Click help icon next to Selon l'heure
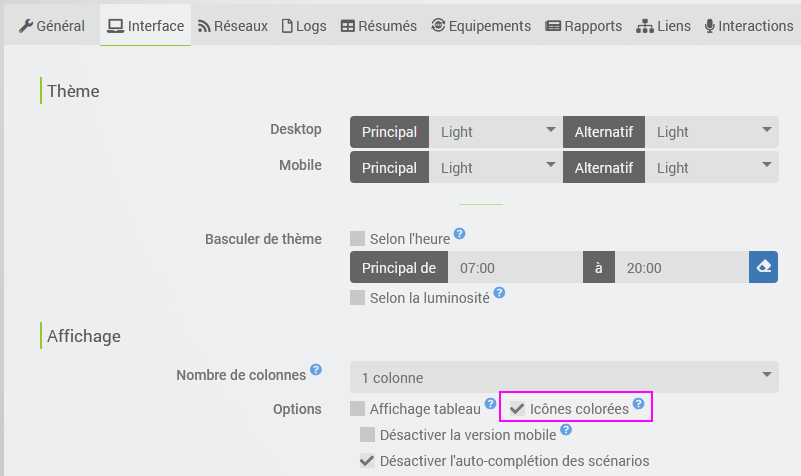The width and height of the screenshot is (801, 476). [459, 233]
